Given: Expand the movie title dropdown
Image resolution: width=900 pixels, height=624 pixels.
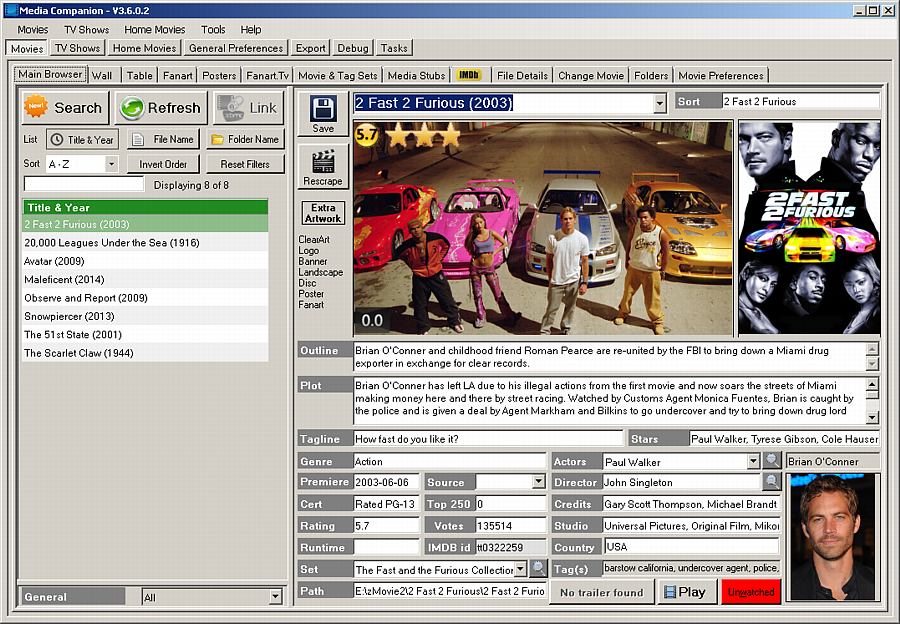Looking at the screenshot, I should (x=660, y=103).
